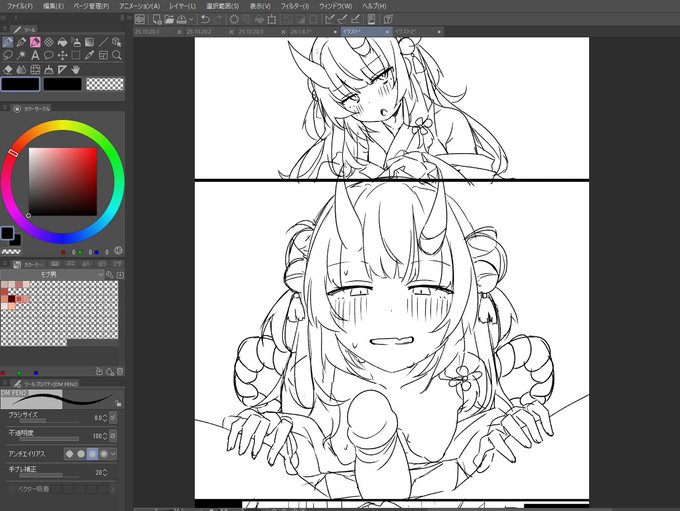Open the save dropdown arrow in command bar
Screen dimensions: 680x511
191,20
